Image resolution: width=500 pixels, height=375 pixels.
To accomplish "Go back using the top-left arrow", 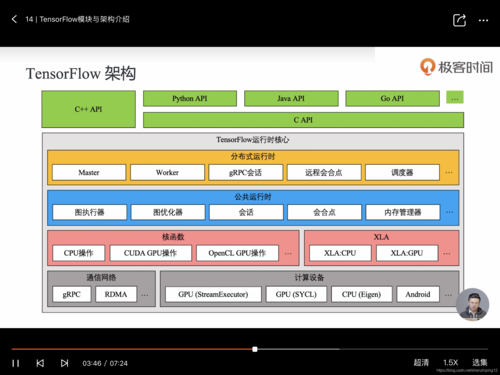I will coord(14,19).
